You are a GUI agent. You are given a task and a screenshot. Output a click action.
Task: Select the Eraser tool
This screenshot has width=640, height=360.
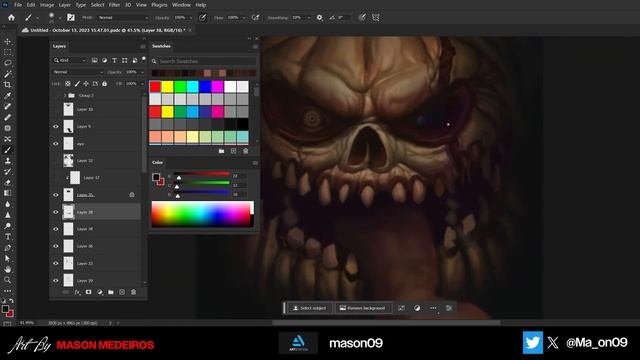coord(7,182)
